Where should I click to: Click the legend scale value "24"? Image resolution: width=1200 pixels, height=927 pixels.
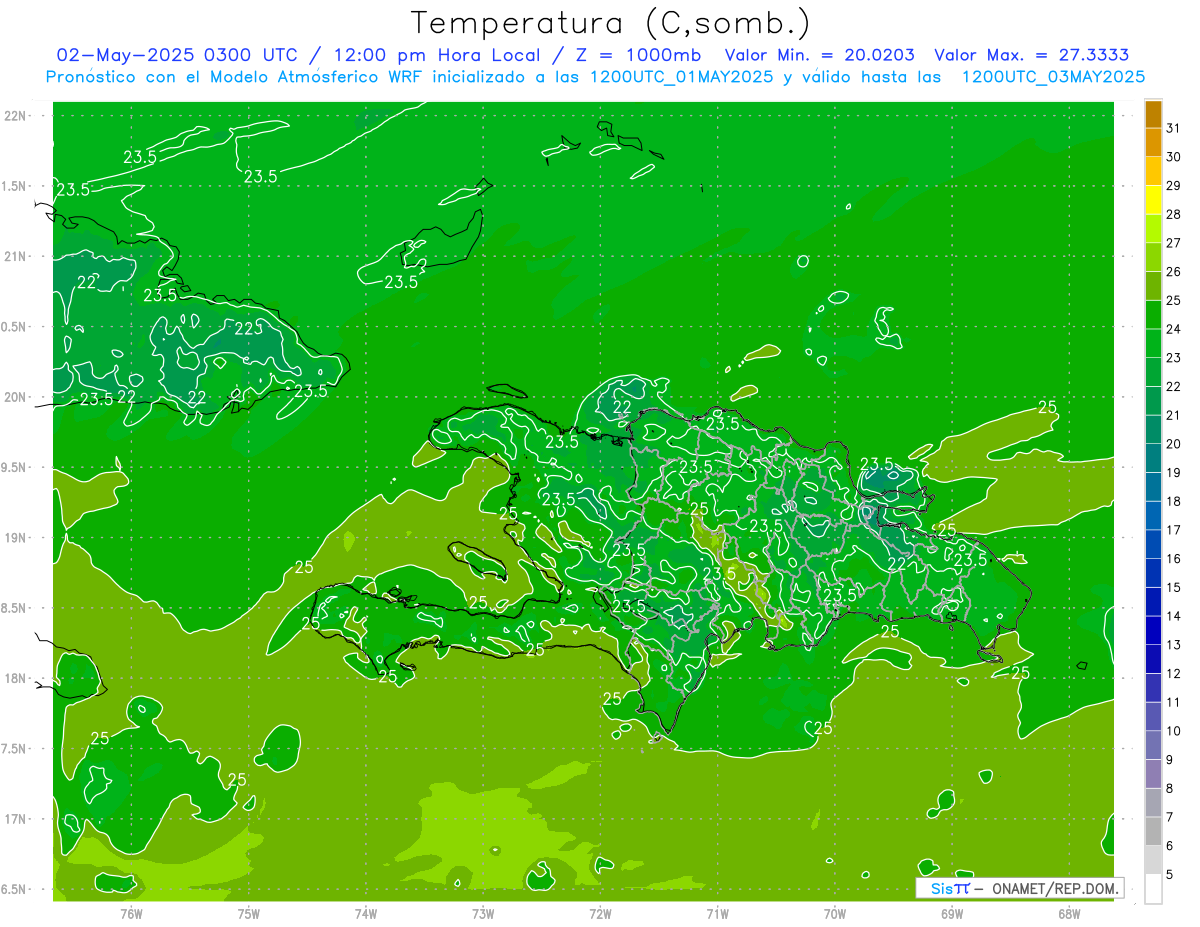pos(1174,329)
